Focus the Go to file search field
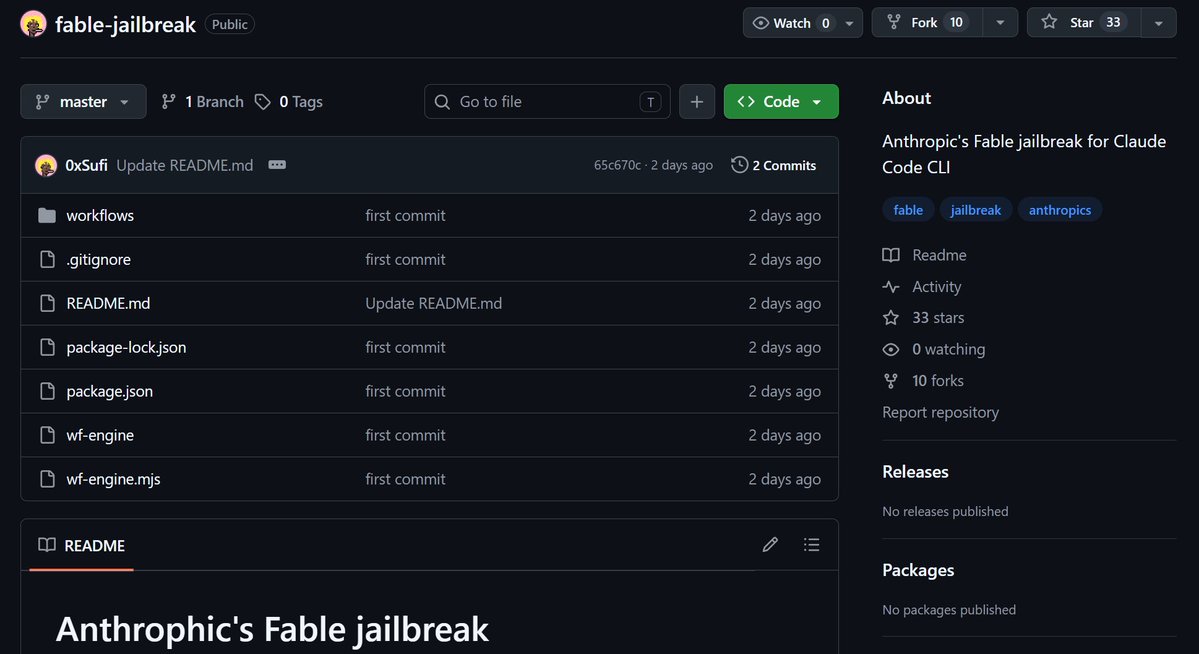The width and height of the screenshot is (1199, 654). tap(548, 102)
